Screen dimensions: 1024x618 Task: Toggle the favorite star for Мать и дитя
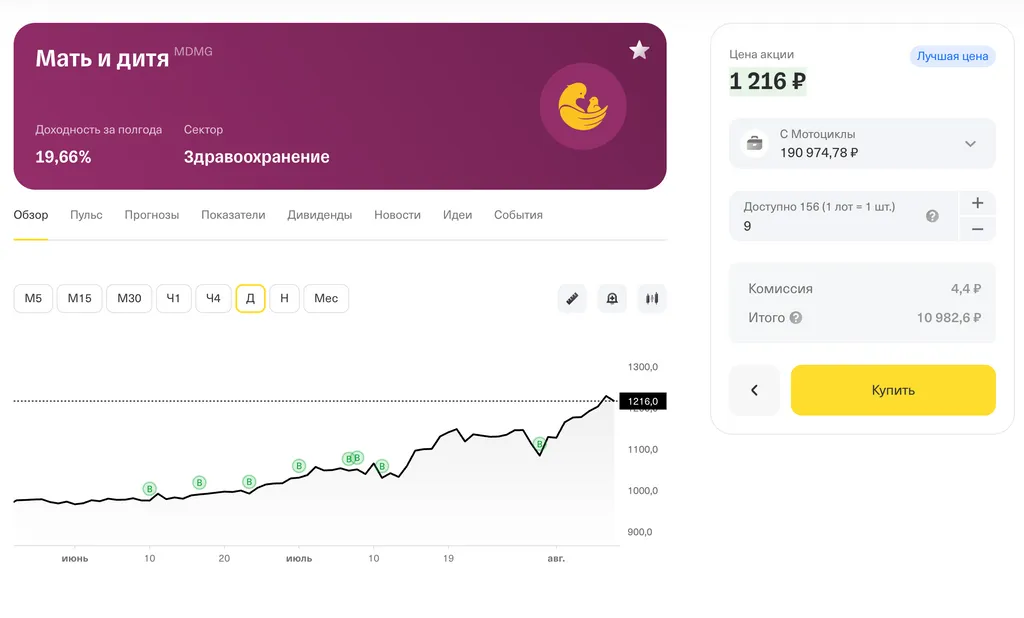tap(639, 50)
